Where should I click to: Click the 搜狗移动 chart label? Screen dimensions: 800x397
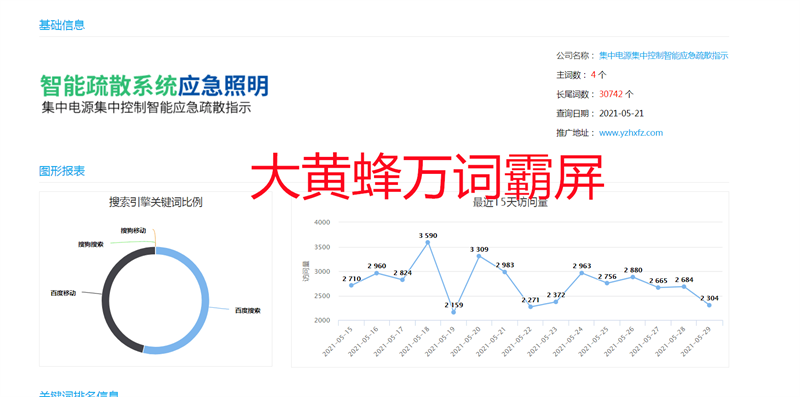click(x=133, y=230)
